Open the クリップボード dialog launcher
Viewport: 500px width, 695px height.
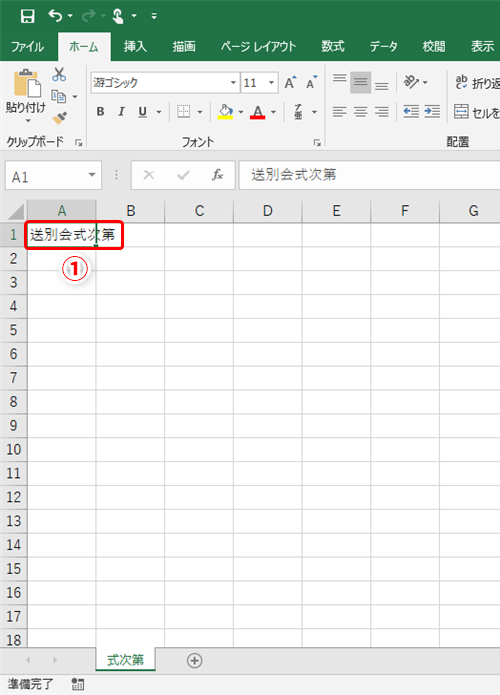tap(78, 143)
